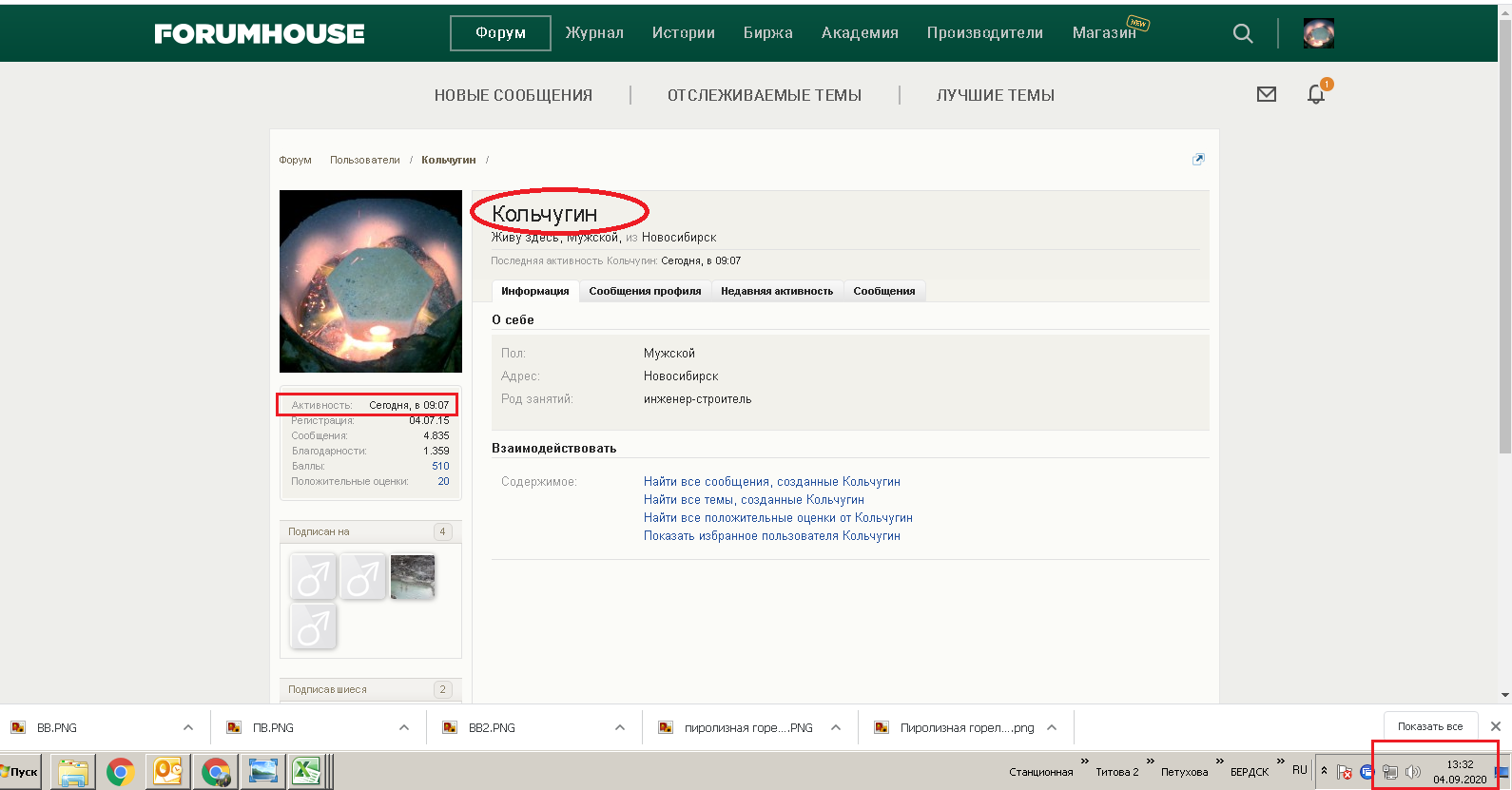Viewport: 1512px width, 790px height.
Task: Select Журнал in the top navigation
Action: 594,33
